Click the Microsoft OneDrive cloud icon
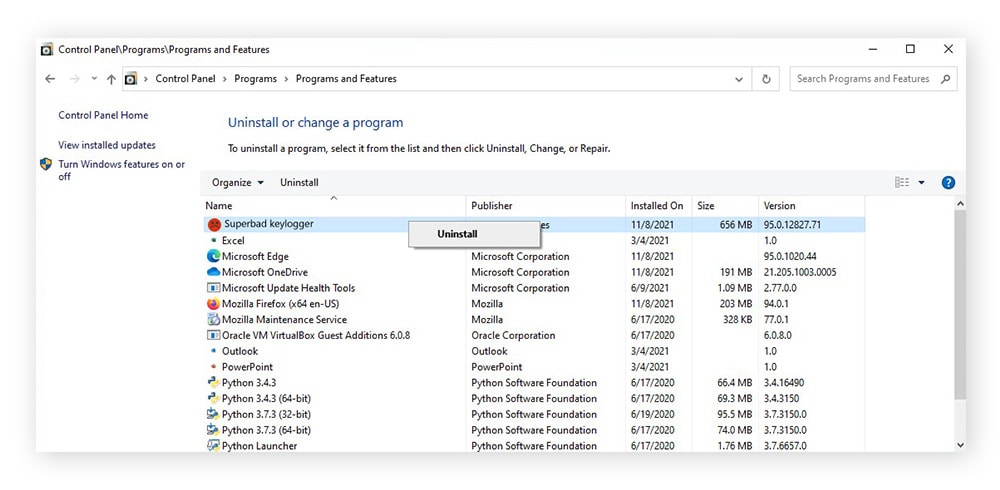The width and height of the screenshot is (1000, 490). [x=214, y=272]
